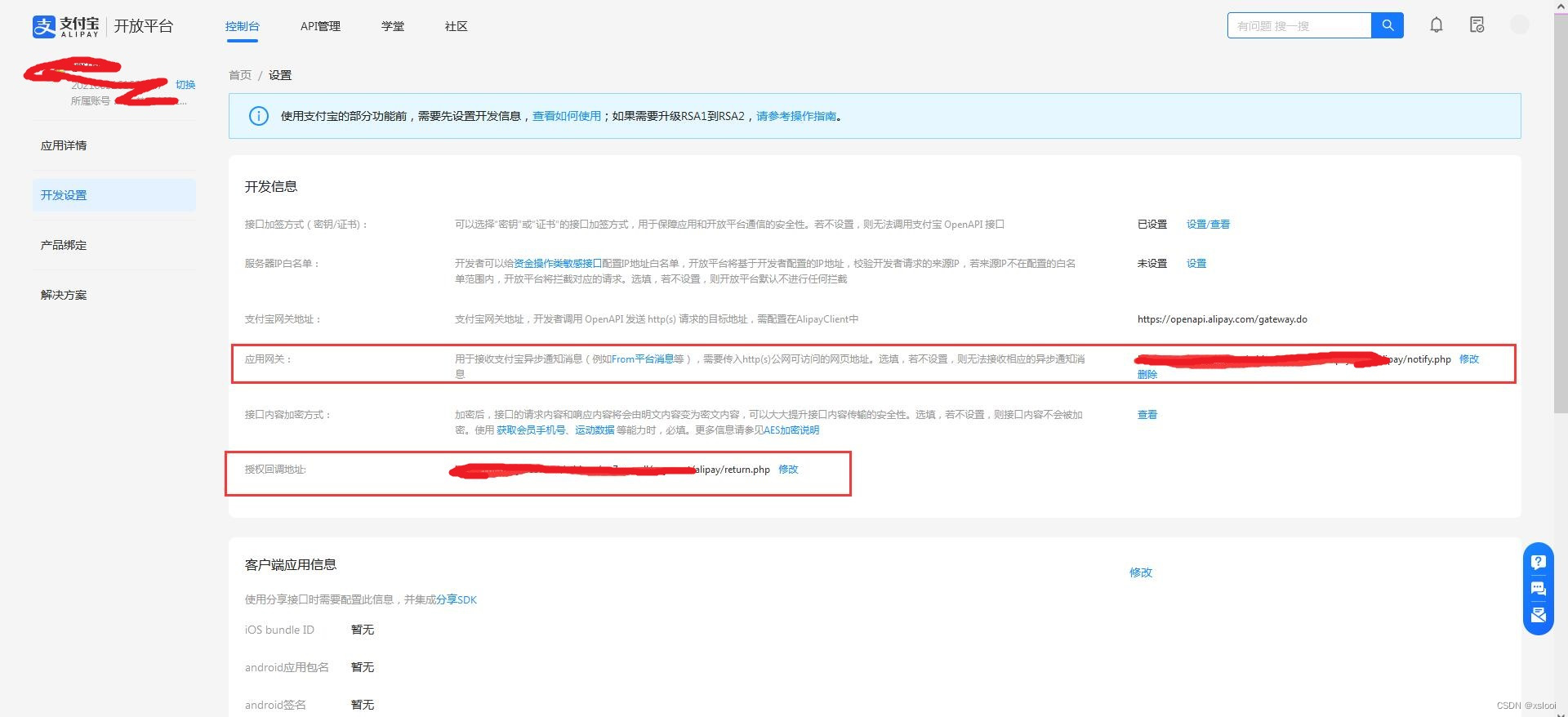Image resolution: width=1568 pixels, height=717 pixels.
Task: Open the 学堂 menu
Action: [x=393, y=26]
